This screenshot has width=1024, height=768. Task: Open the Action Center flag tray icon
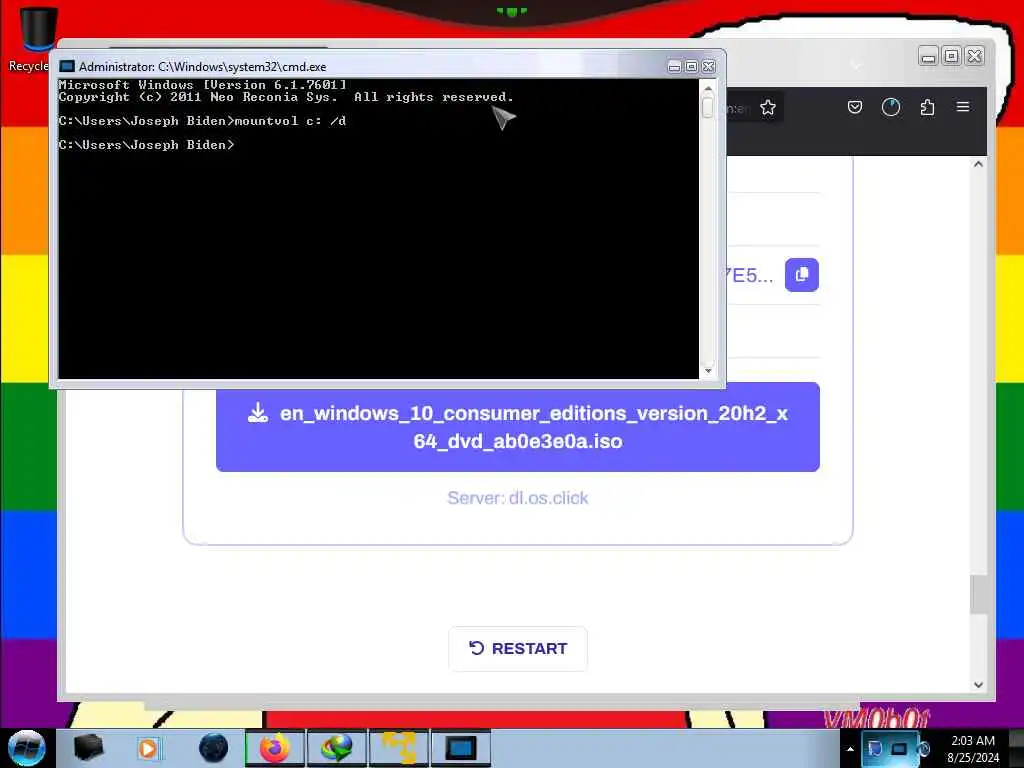(x=876, y=748)
